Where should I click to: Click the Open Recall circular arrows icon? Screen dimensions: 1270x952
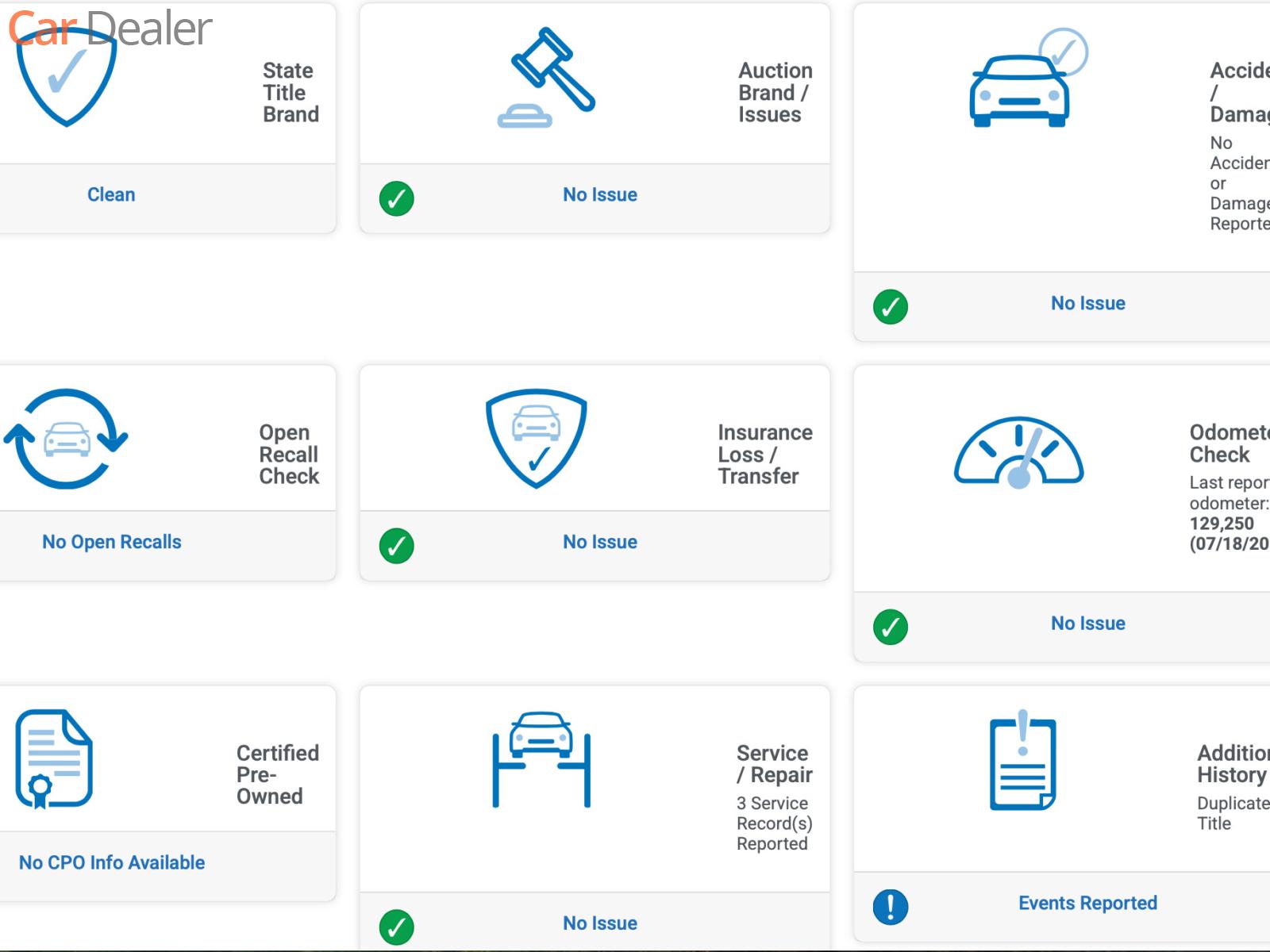point(66,439)
